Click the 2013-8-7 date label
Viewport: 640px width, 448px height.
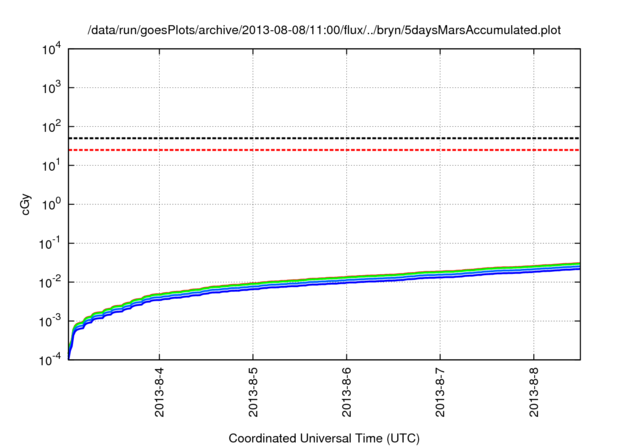pos(440,392)
